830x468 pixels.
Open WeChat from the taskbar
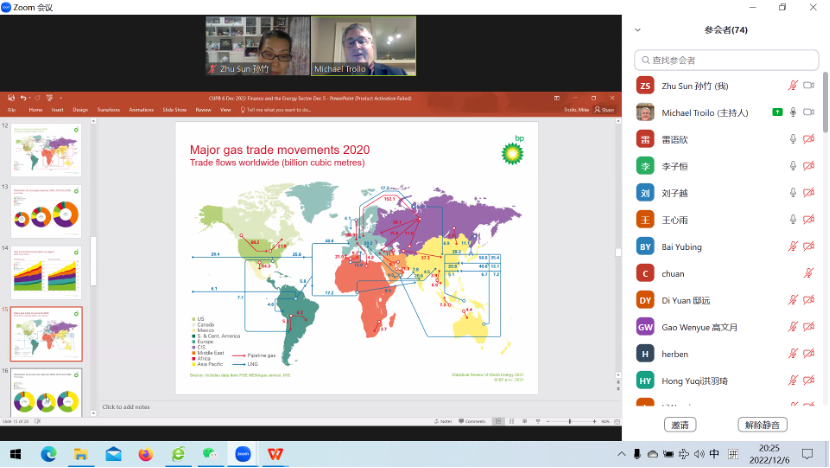coord(209,454)
